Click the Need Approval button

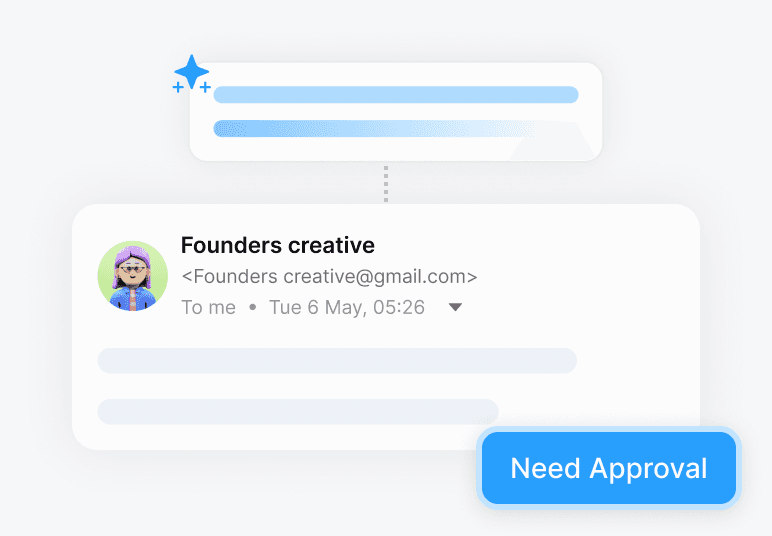pos(609,468)
